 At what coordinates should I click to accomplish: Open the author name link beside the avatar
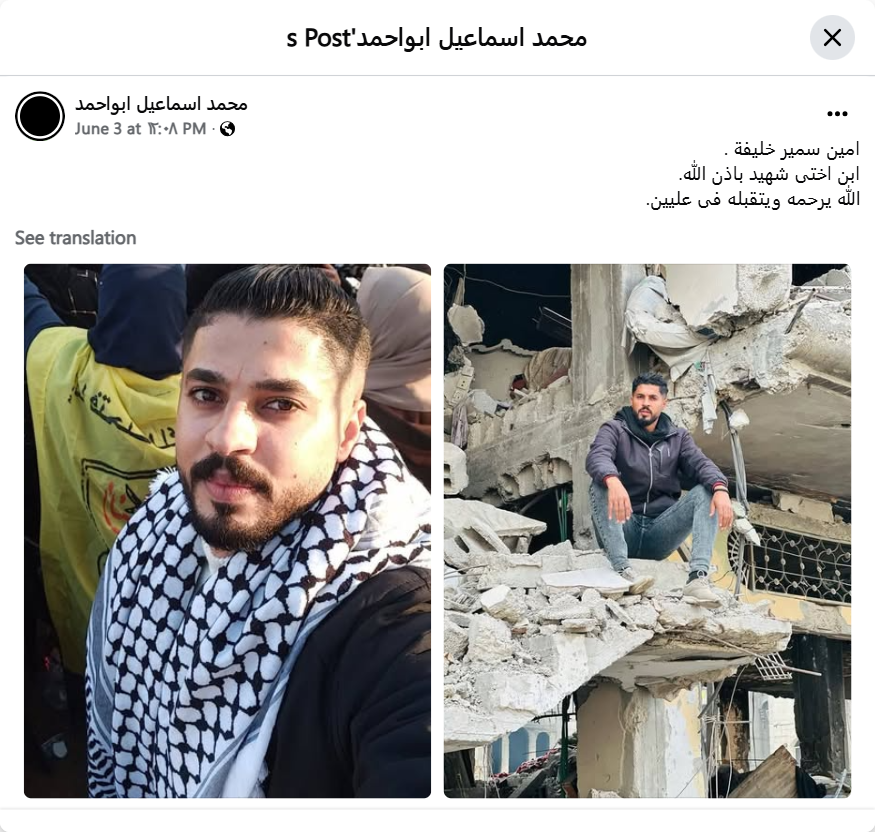click(x=161, y=104)
